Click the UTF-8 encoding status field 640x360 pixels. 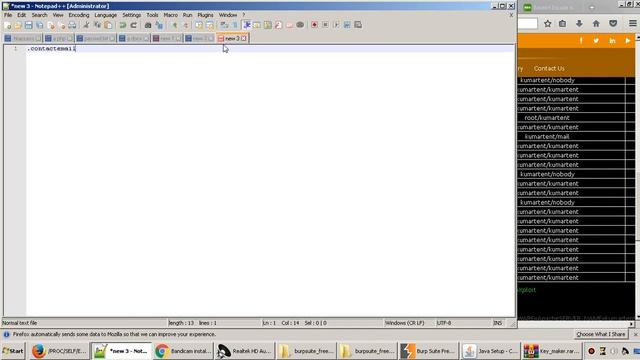(444, 323)
